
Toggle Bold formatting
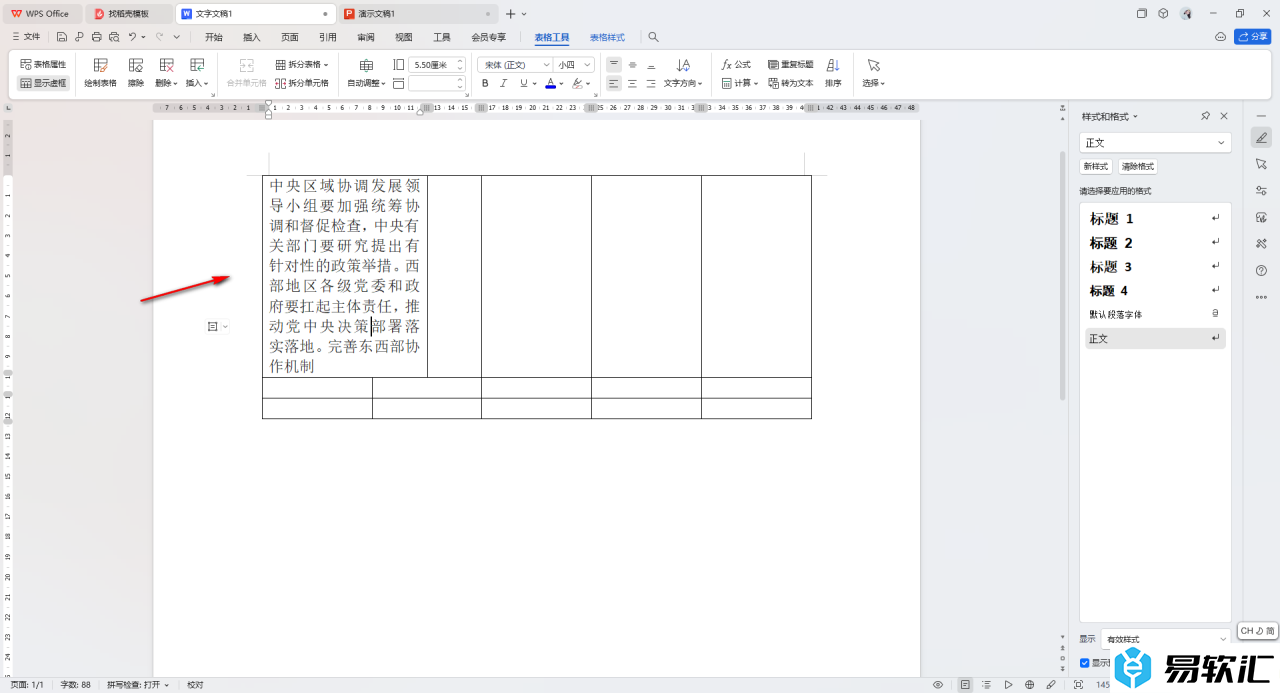click(x=485, y=84)
